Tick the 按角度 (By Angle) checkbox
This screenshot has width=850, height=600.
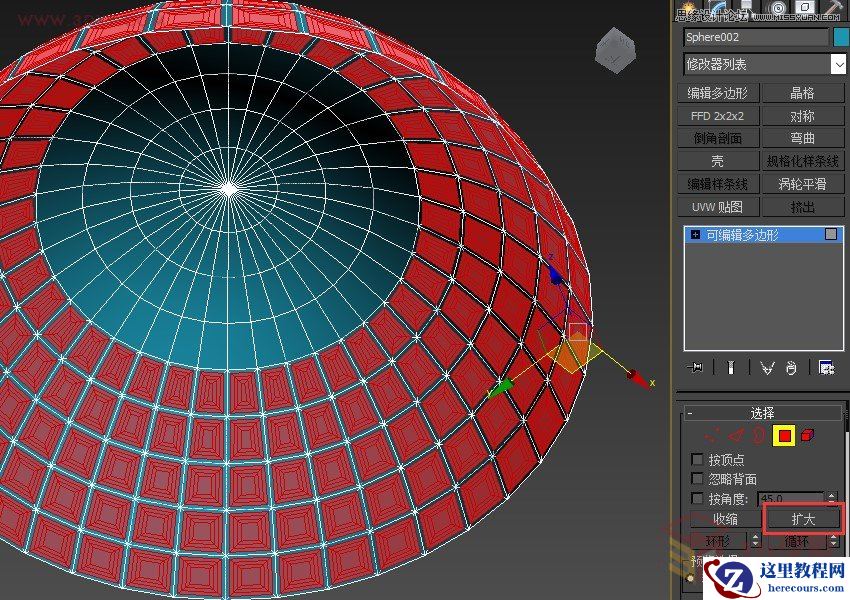pyautogui.click(x=697, y=498)
